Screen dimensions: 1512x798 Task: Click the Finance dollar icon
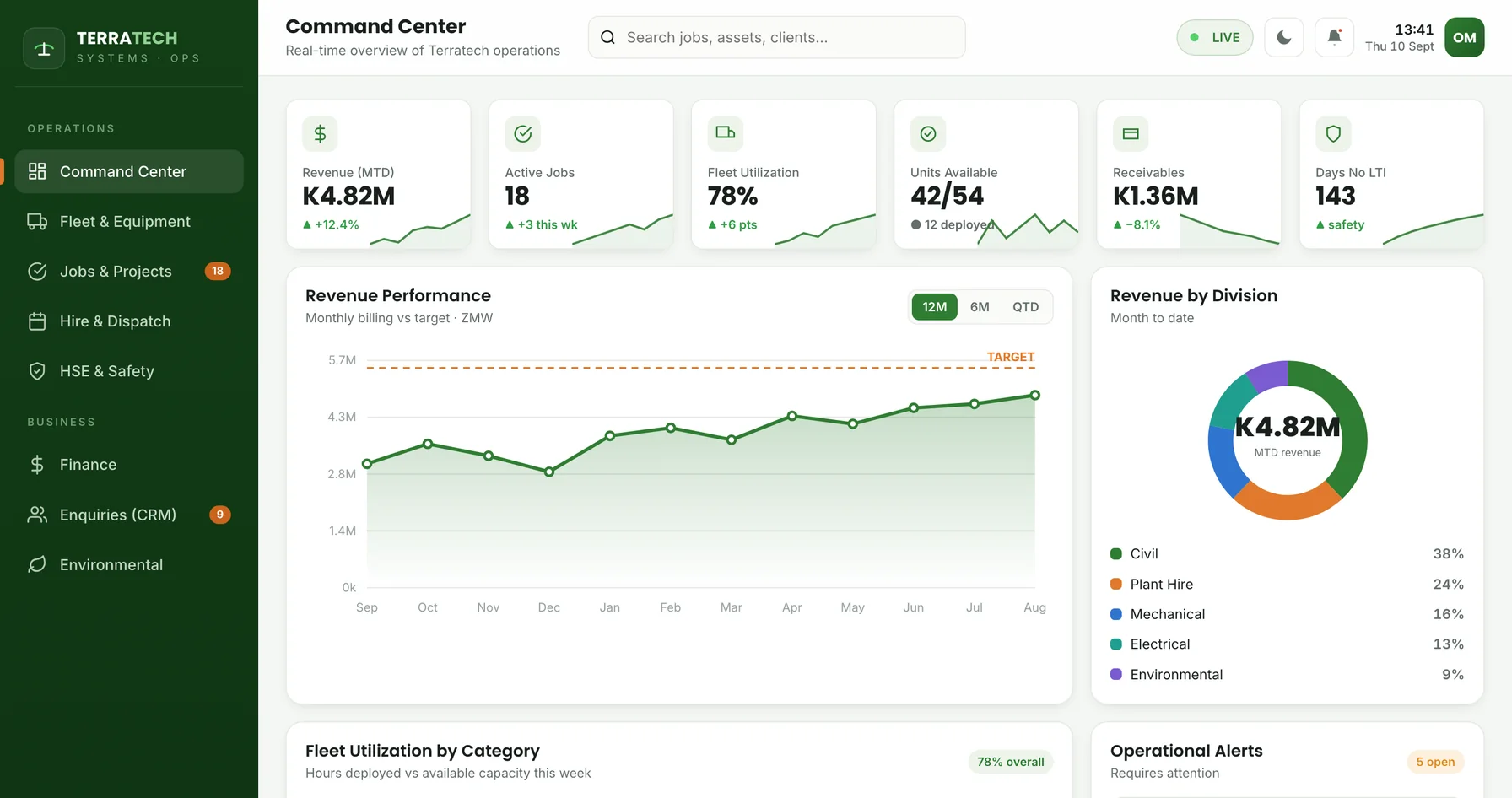click(x=37, y=465)
